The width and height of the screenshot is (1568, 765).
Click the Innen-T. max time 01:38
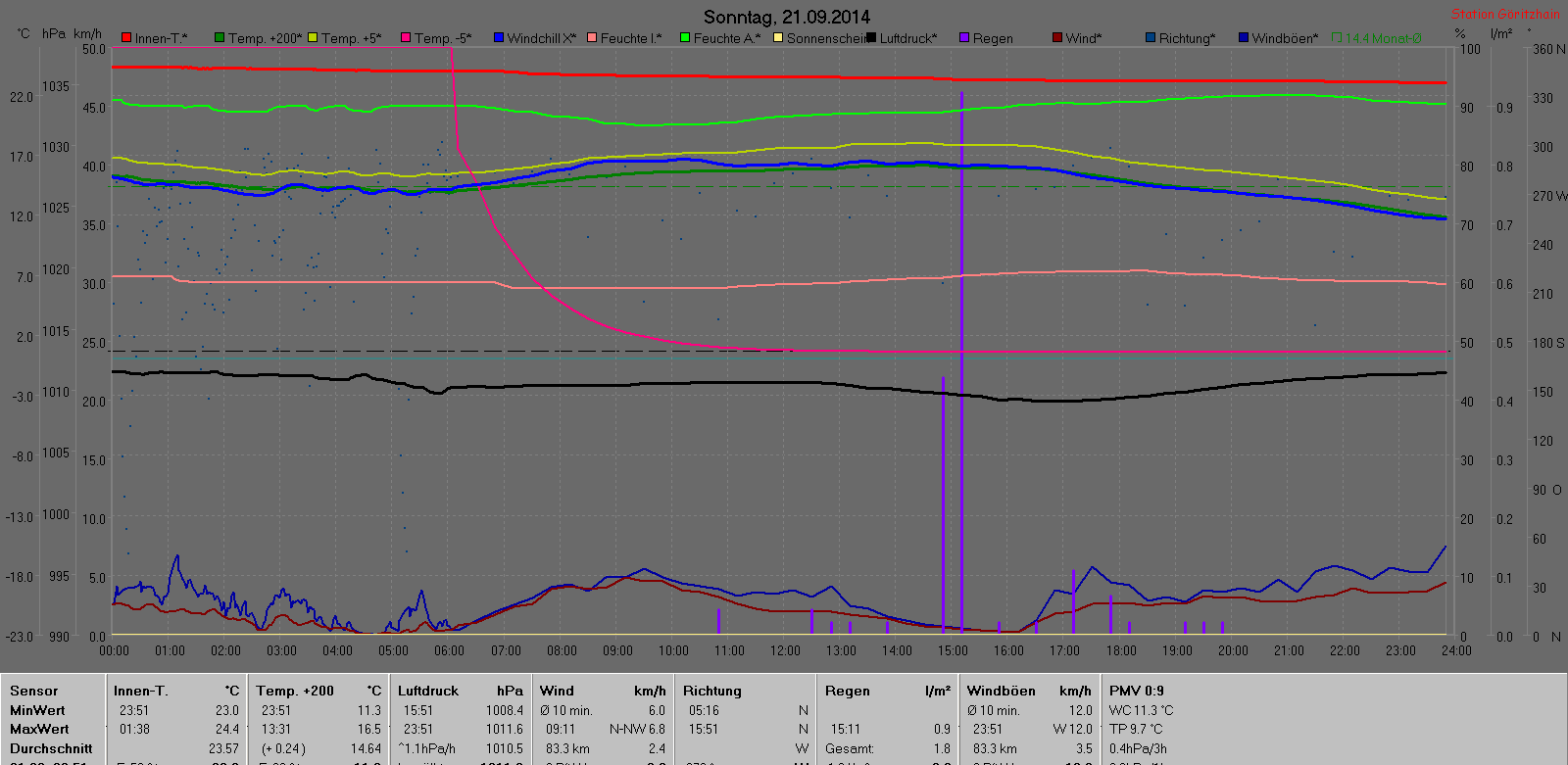tap(134, 729)
